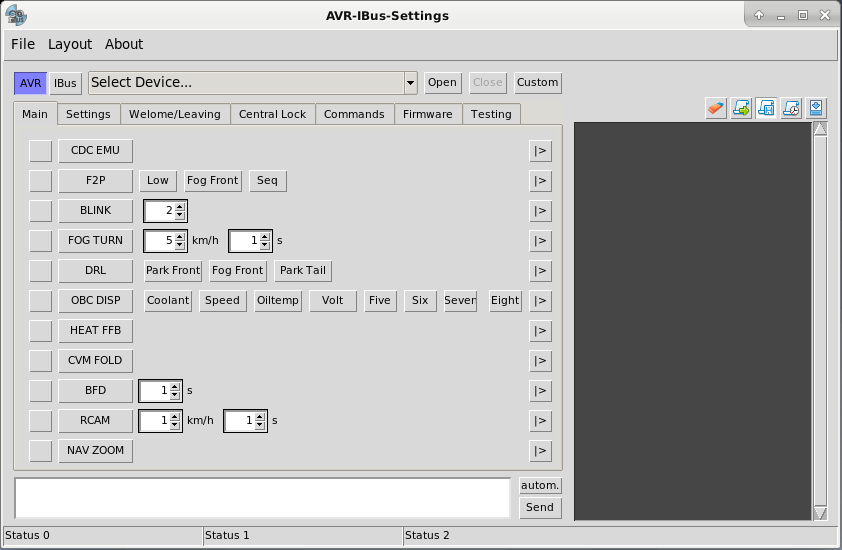
Task: Toggle the checkbox beside DRL
Action: (40, 271)
